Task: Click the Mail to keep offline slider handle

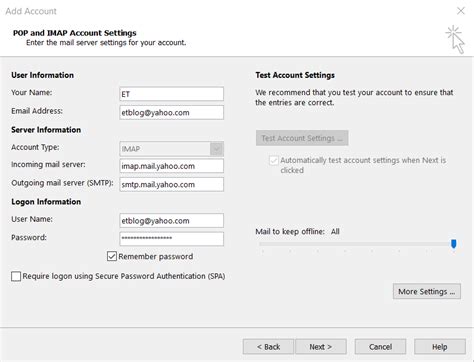Action: [x=454, y=244]
